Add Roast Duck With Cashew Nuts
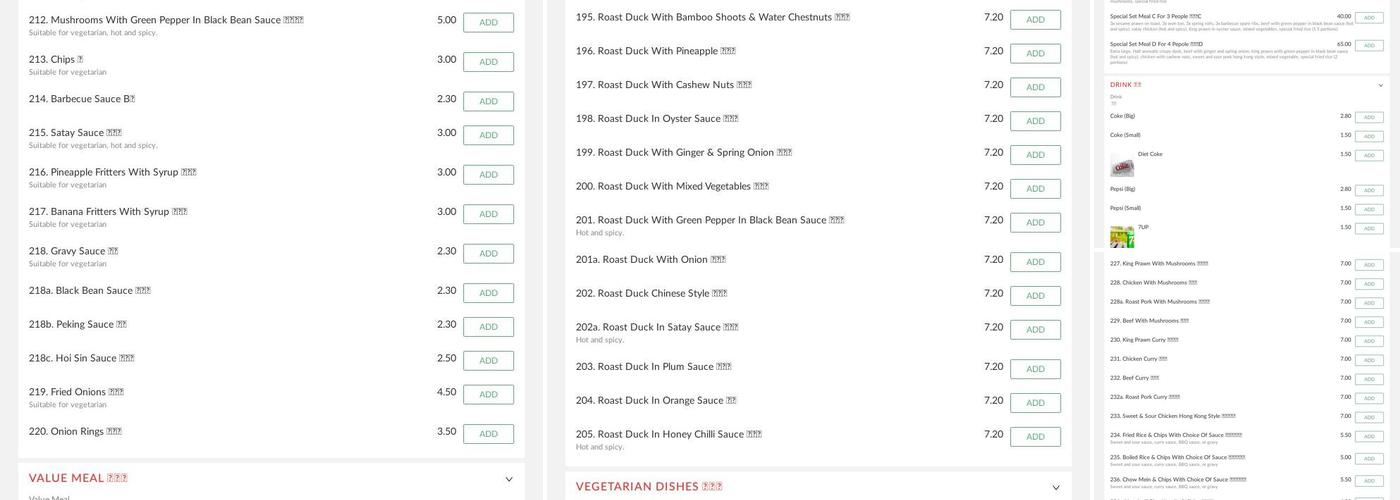 (x=1035, y=87)
